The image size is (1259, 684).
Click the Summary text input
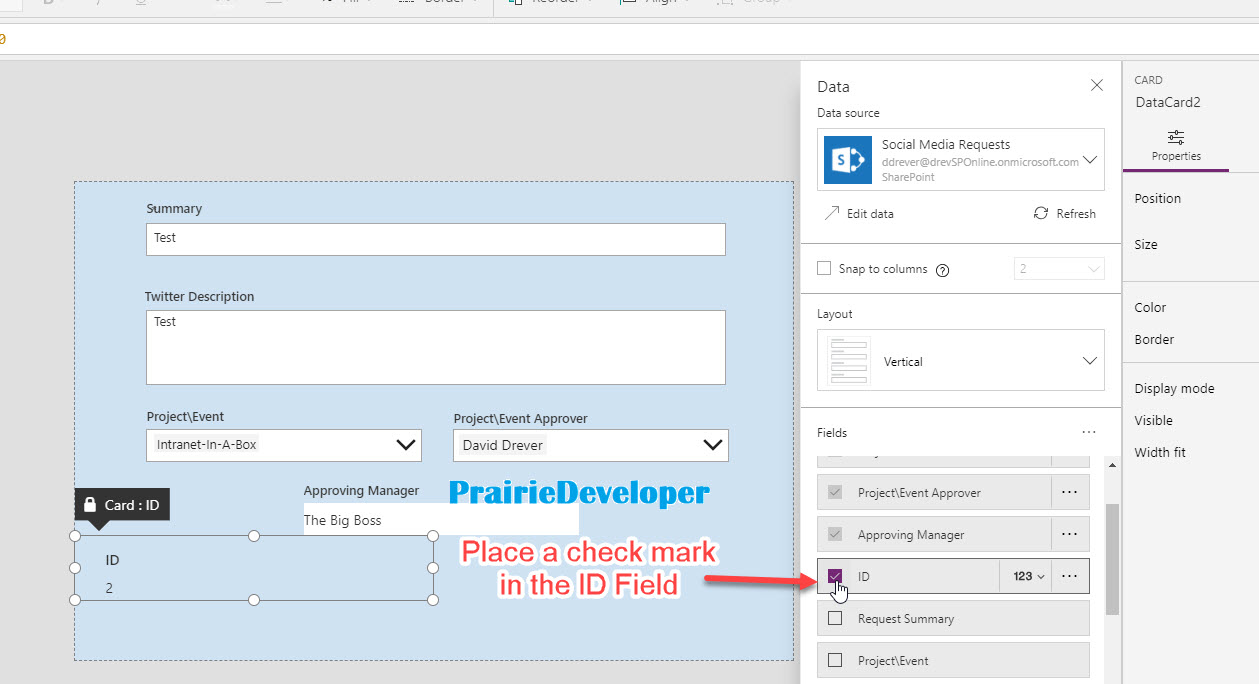[435, 239]
